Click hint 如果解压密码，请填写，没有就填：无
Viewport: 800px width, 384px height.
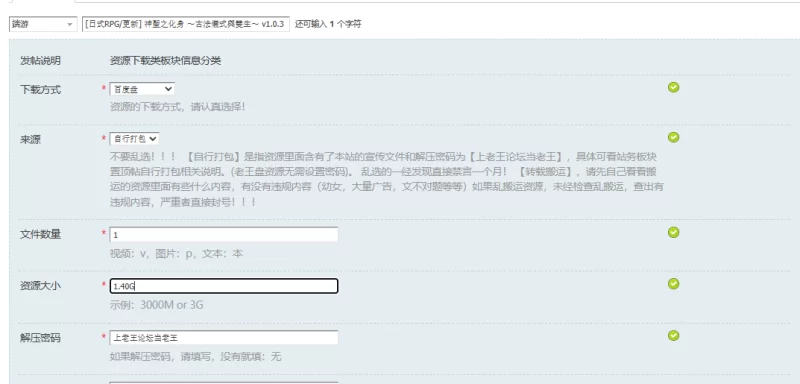coord(195,356)
